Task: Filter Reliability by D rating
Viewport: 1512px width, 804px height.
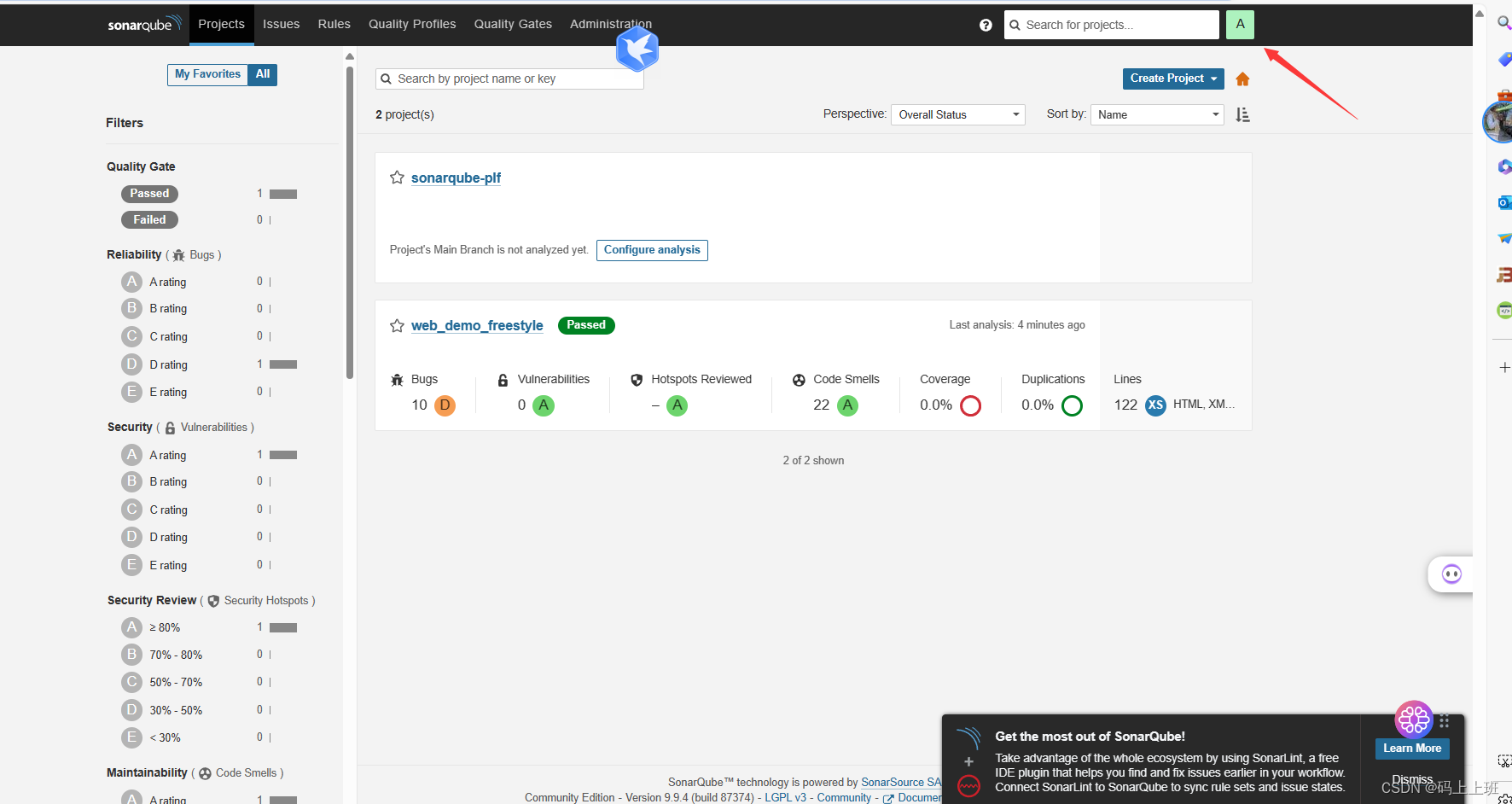Action: (x=209, y=364)
